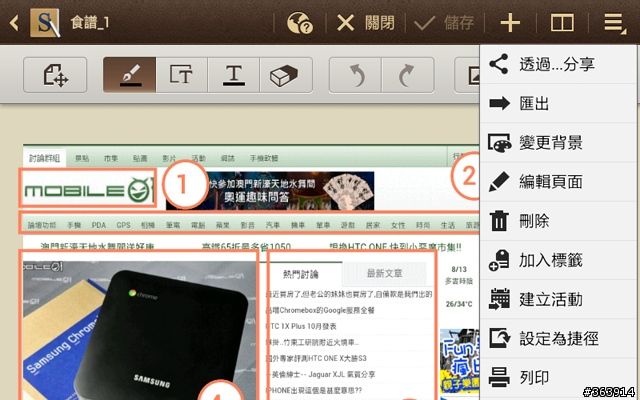Select the move/selection mode tool
Image resolution: width=640 pixels, height=400 pixels.
[55, 75]
